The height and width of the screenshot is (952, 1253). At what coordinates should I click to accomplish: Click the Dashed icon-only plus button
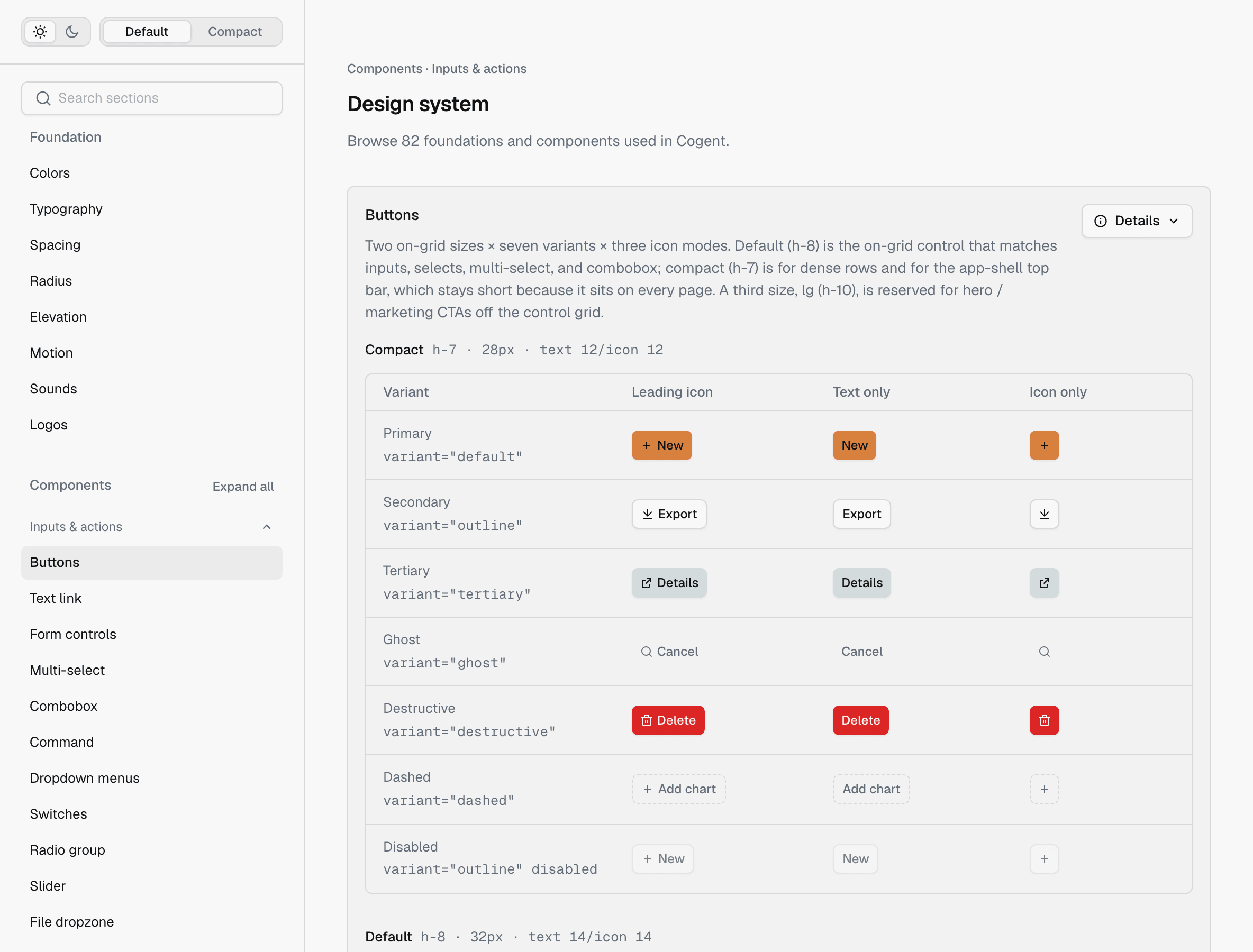point(1045,789)
